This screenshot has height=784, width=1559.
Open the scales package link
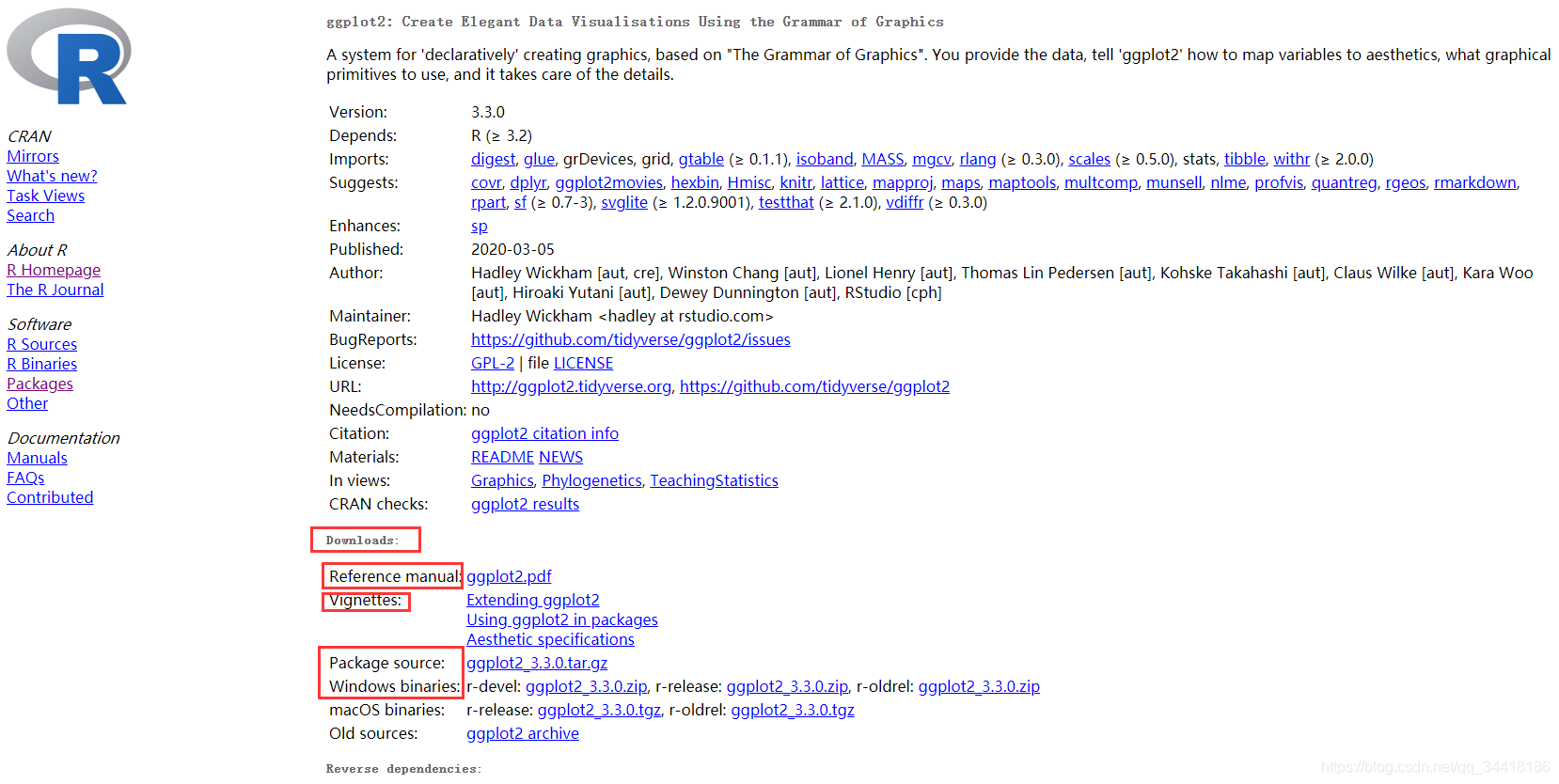(x=1090, y=159)
